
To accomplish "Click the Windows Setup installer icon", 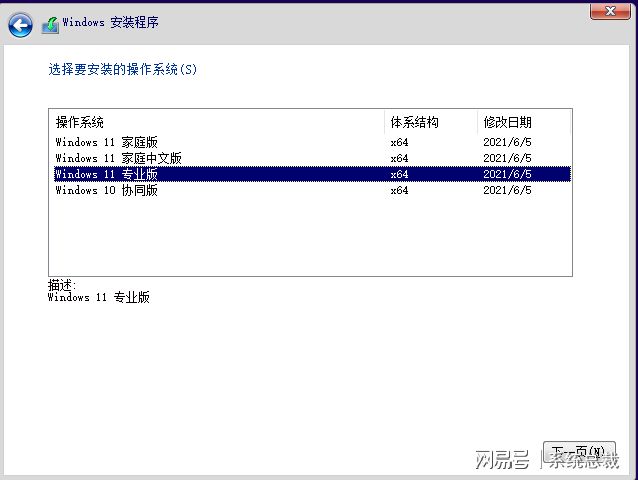I will pos(50,26).
